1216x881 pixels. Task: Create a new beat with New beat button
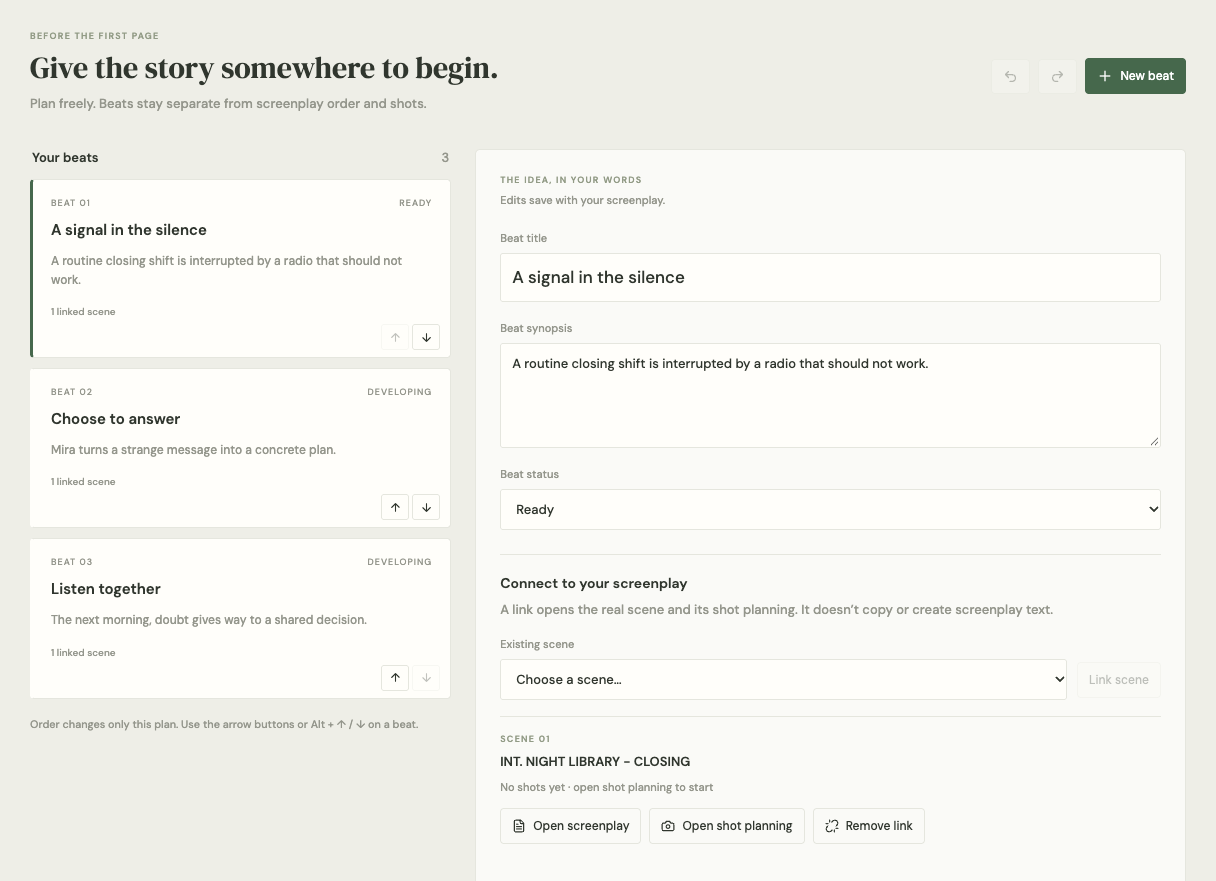pyautogui.click(x=1135, y=76)
